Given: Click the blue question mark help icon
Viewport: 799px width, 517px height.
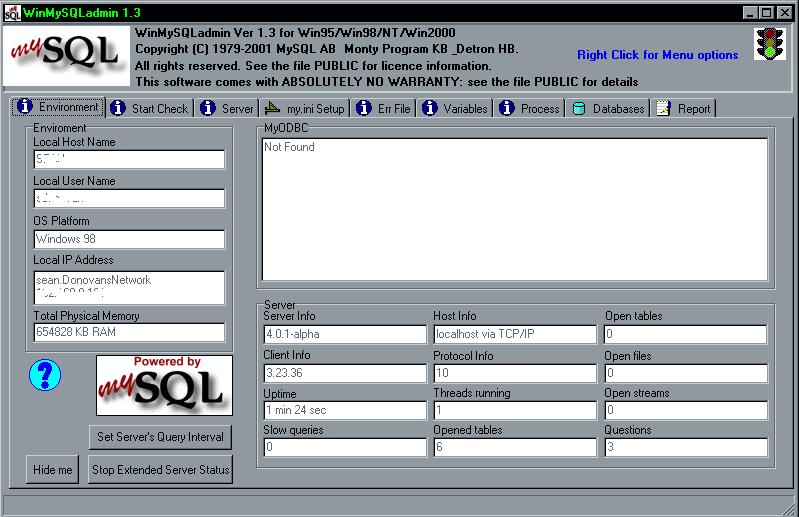Looking at the screenshot, I should [x=45, y=375].
